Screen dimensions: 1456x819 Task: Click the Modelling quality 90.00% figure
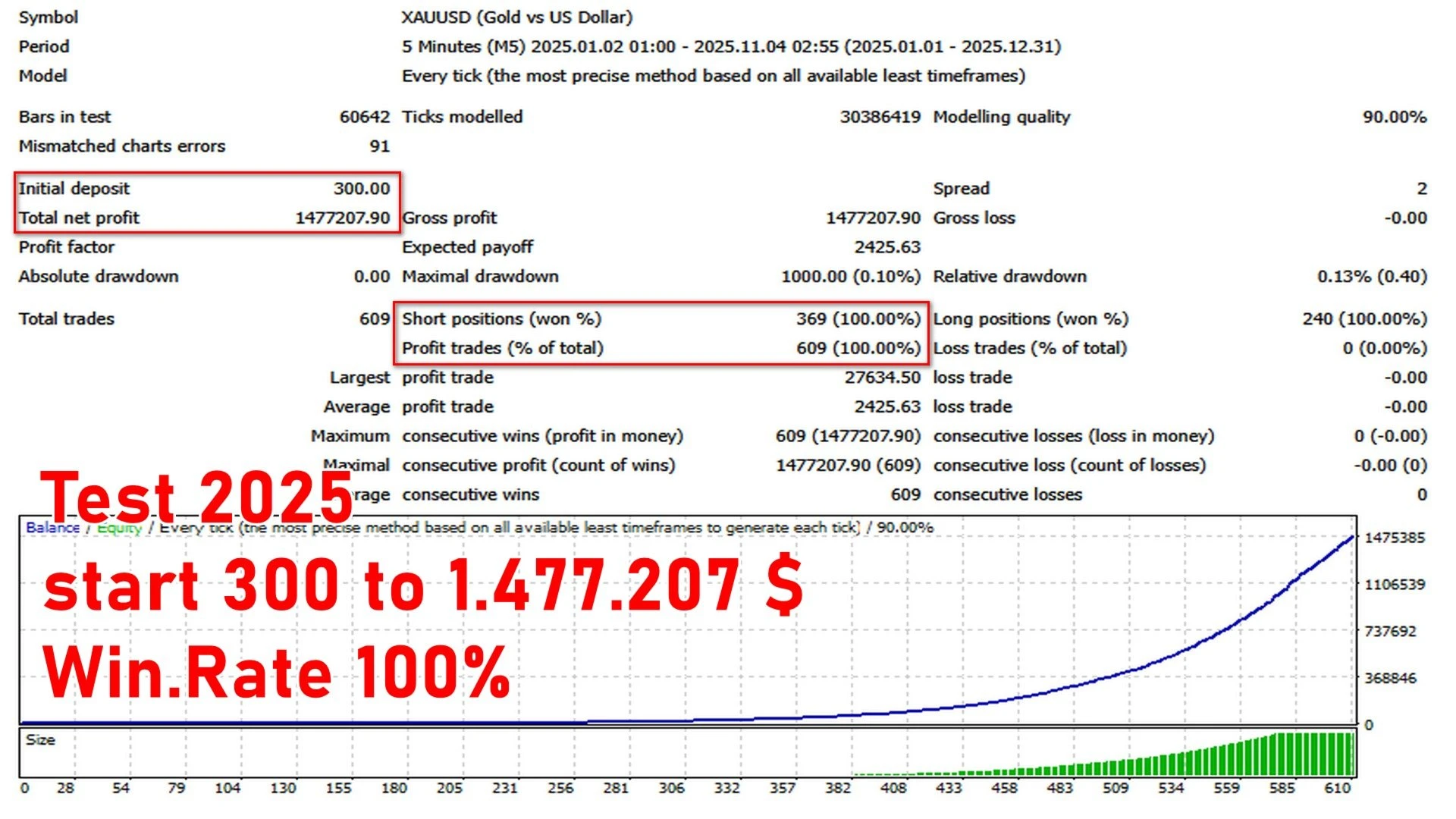[1394, 117]
